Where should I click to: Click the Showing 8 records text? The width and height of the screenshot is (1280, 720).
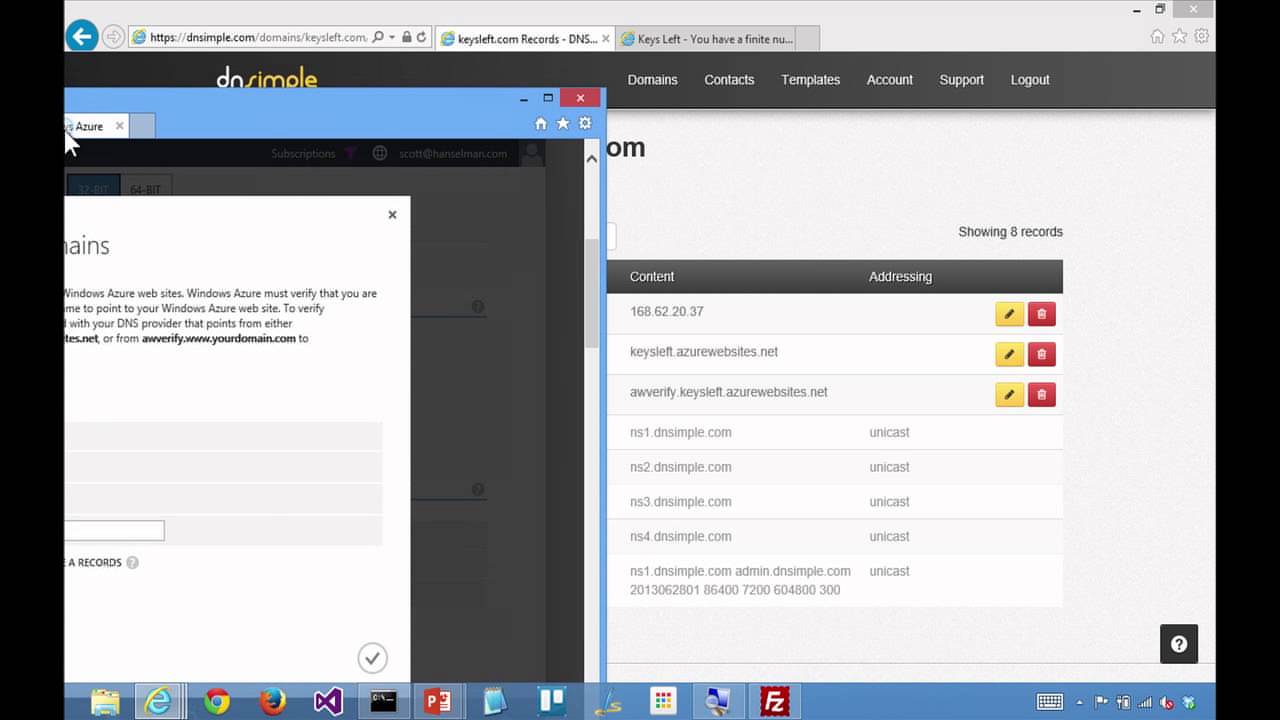tap(1010, 232)
